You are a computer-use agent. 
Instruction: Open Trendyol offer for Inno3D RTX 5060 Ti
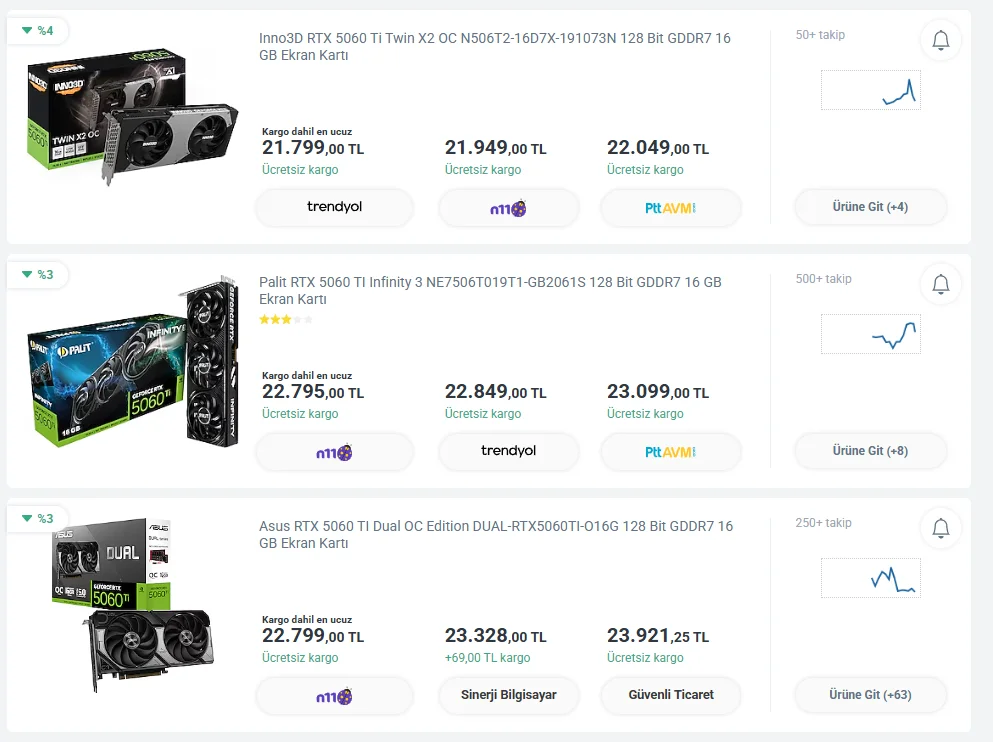coord(334,207)
